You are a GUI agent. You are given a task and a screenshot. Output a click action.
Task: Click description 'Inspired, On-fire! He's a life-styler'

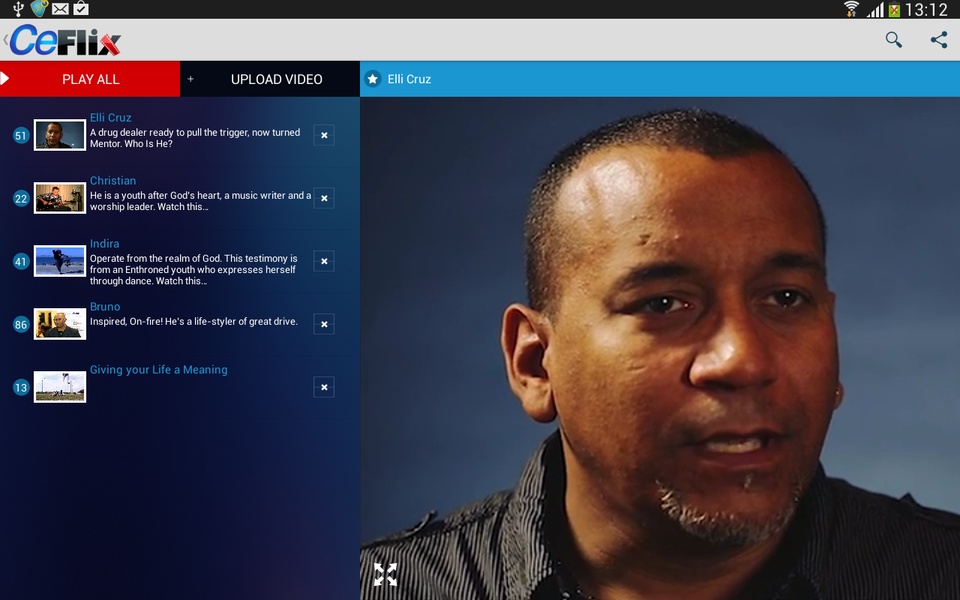coord(193,321)
